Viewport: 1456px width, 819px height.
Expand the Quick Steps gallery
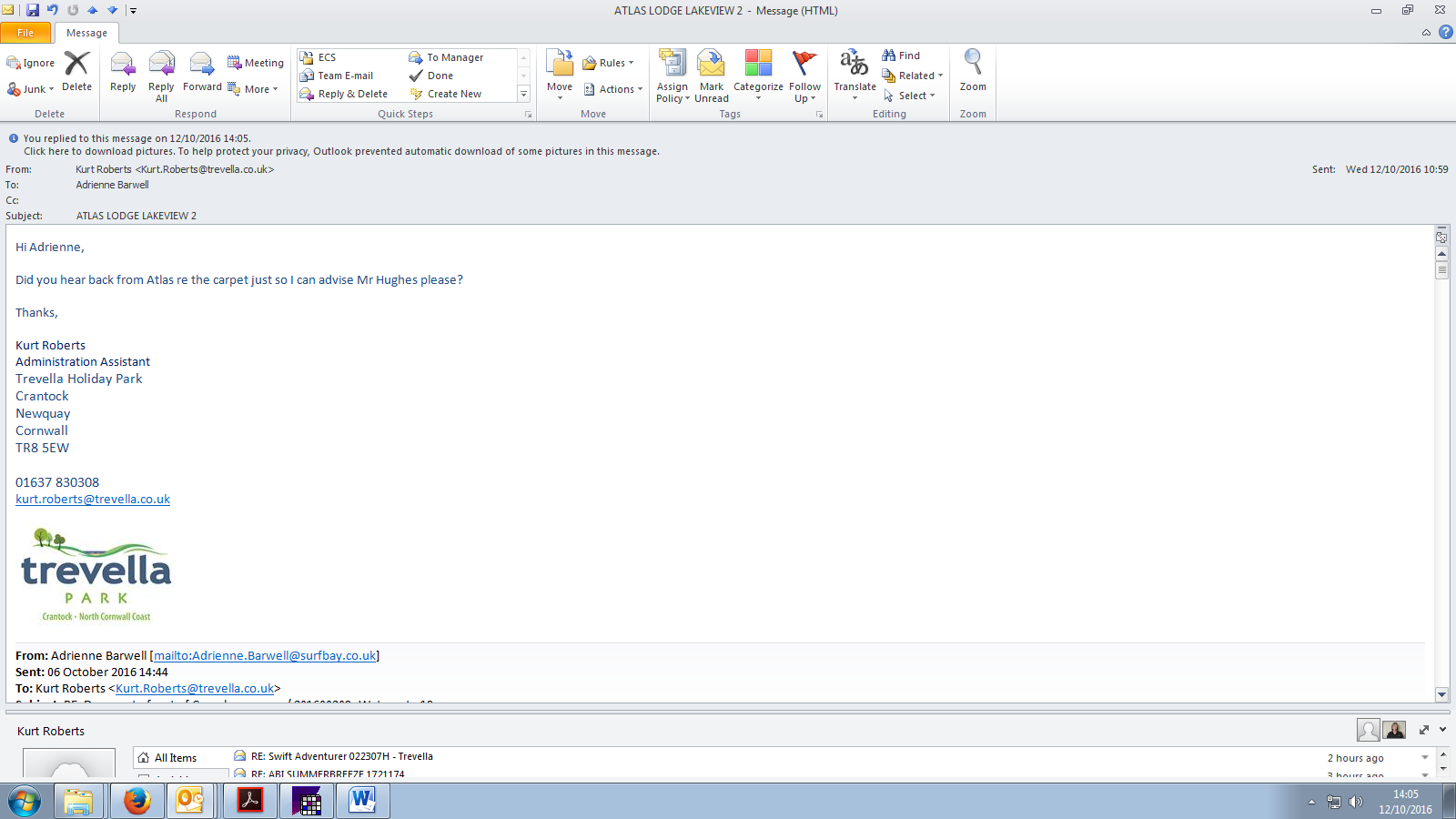(x=523, y=94)
